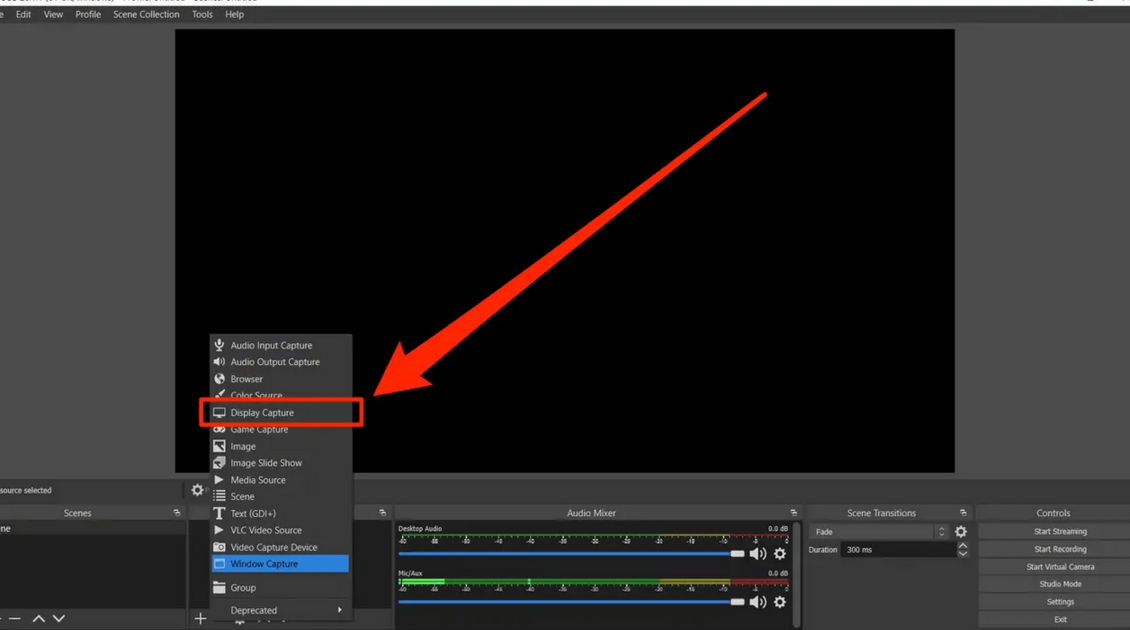Click the Exit button
The height and width of the screenshot is (630, 1130).
[x=1059, y=619]
